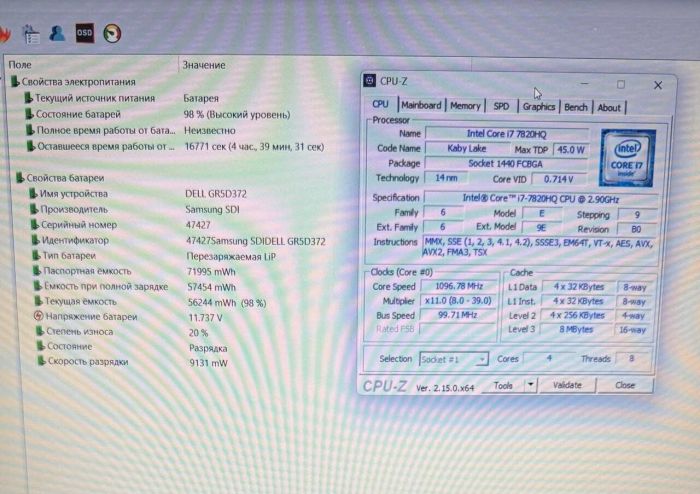Select the Свойства электропитания group row
This screenshot has height=494, width=700.
[x=73, y=82]
